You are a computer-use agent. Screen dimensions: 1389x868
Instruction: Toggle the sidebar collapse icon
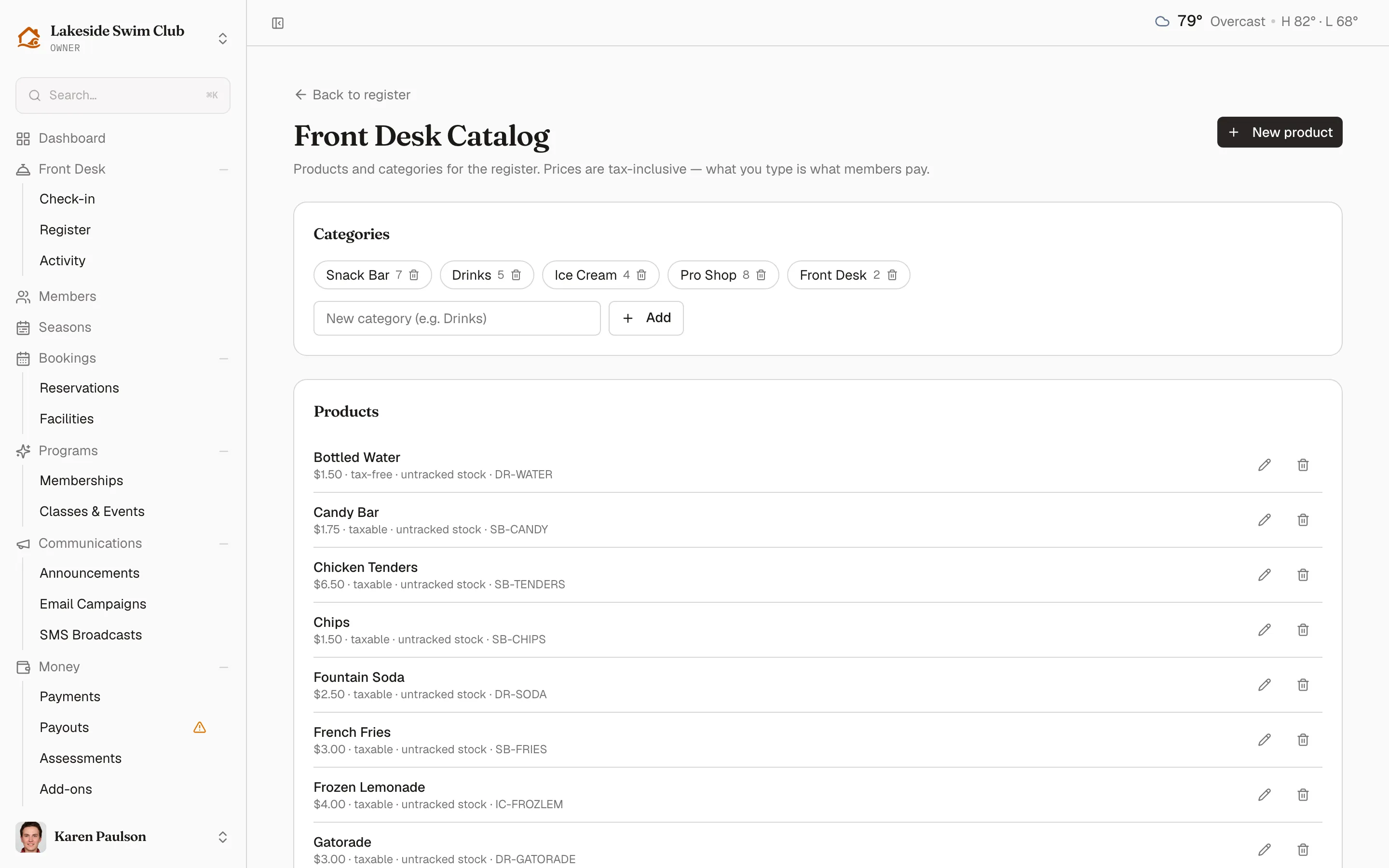tap(278, 23)
